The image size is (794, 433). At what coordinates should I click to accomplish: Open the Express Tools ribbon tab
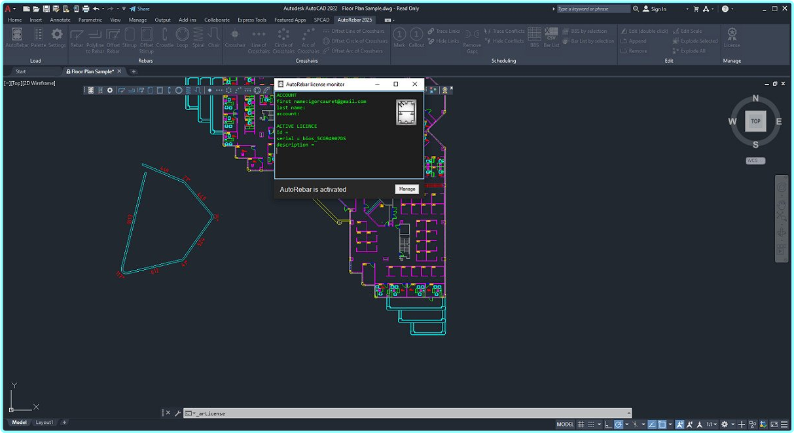252,20
